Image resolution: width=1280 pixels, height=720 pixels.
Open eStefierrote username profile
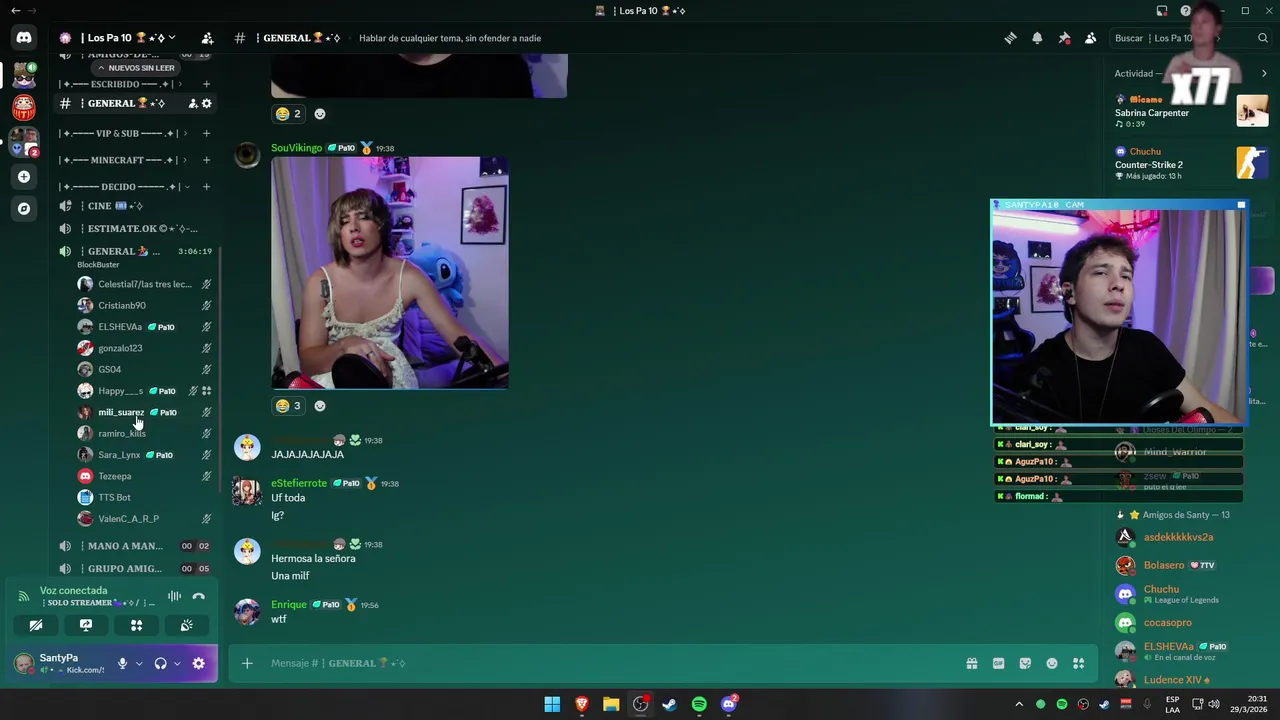tap(299, 483)
